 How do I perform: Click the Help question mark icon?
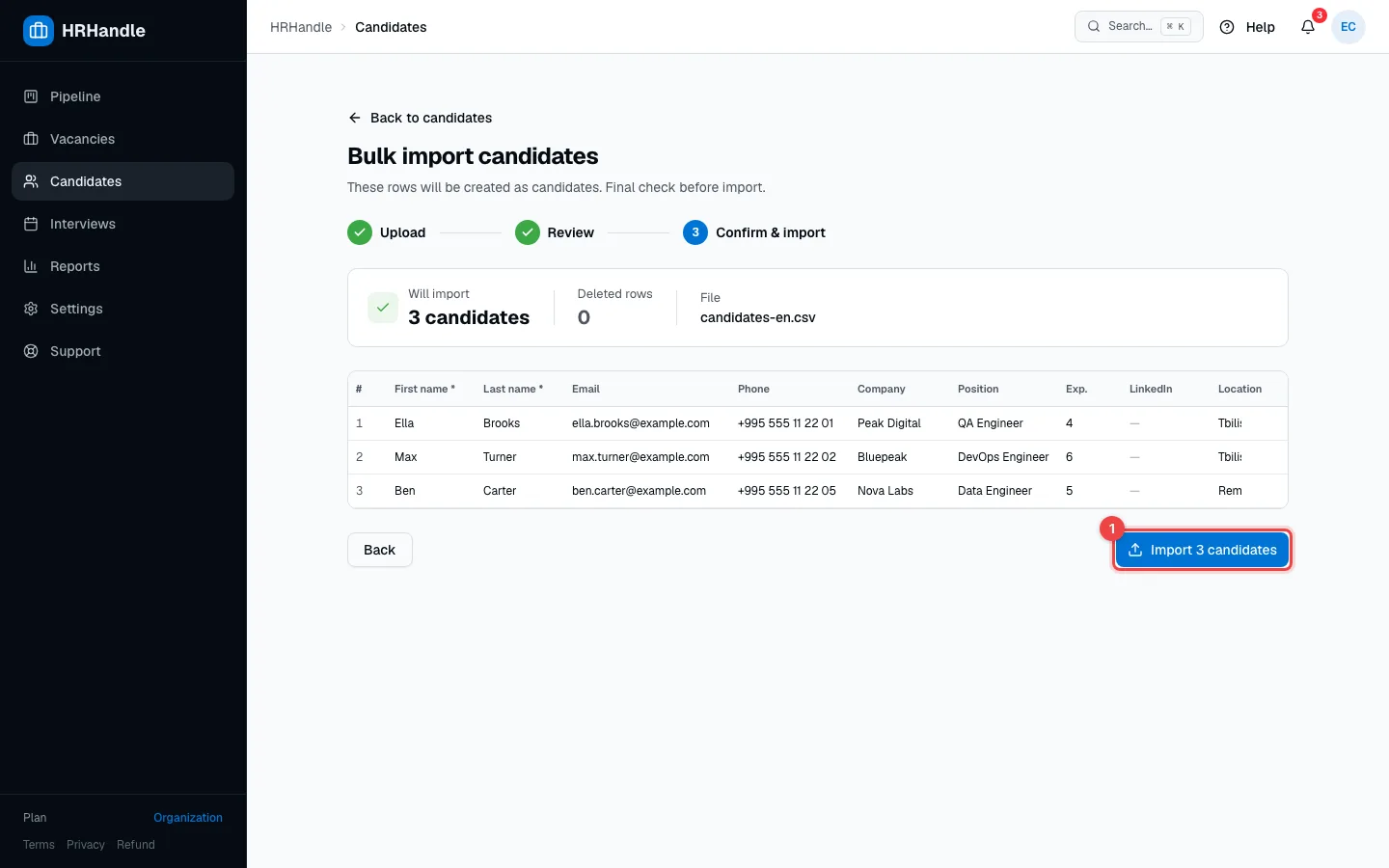click(1227, 27)
